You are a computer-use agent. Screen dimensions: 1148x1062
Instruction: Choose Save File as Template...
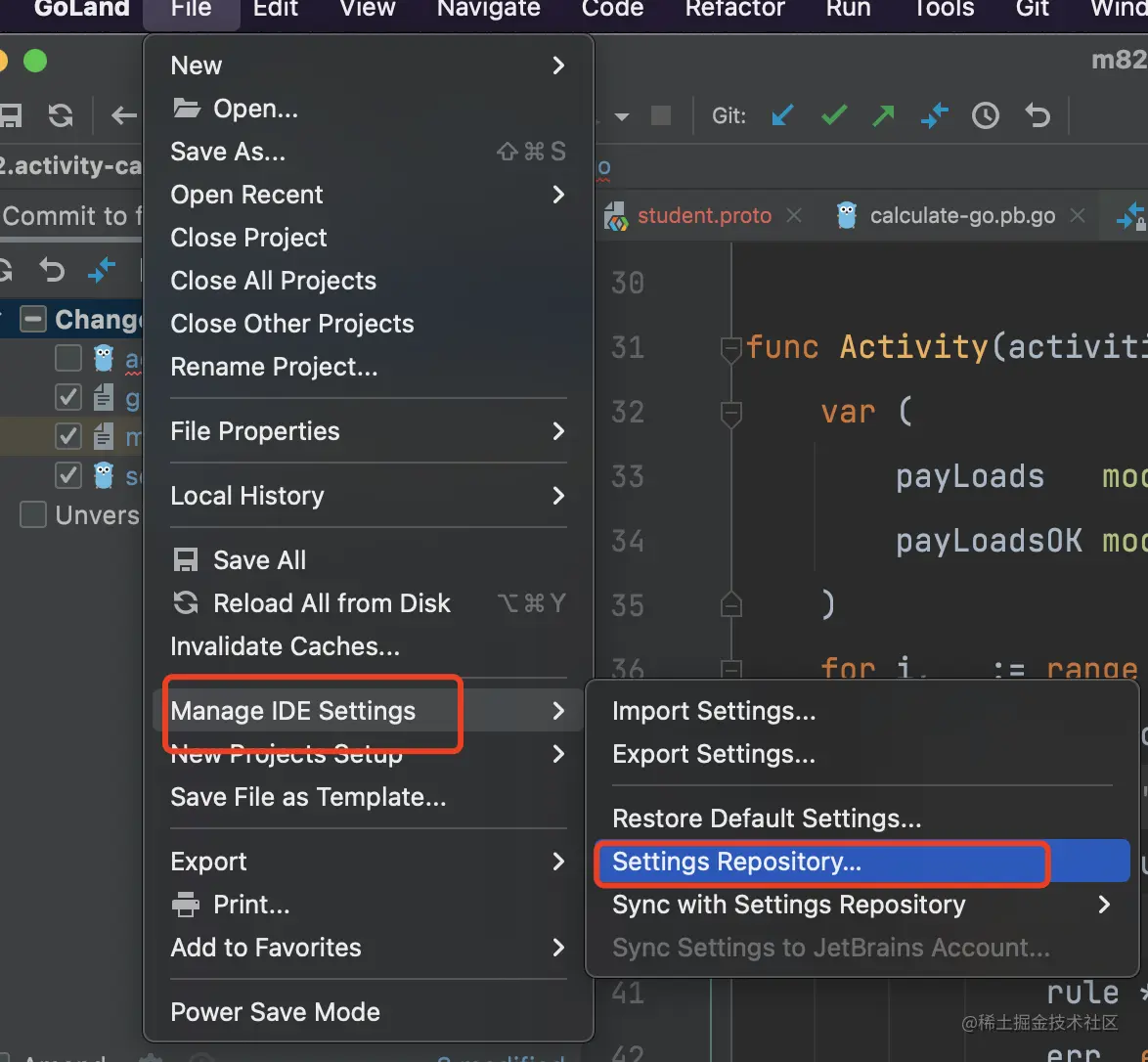pos(369,797)
